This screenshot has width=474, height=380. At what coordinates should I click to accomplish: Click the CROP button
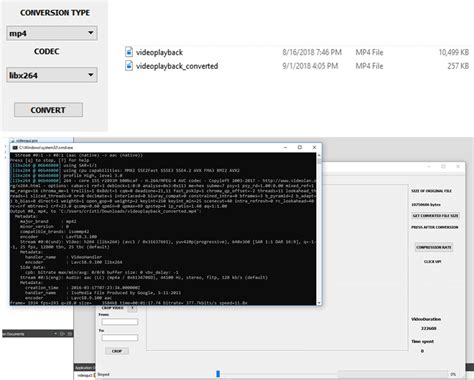point(117,351)
